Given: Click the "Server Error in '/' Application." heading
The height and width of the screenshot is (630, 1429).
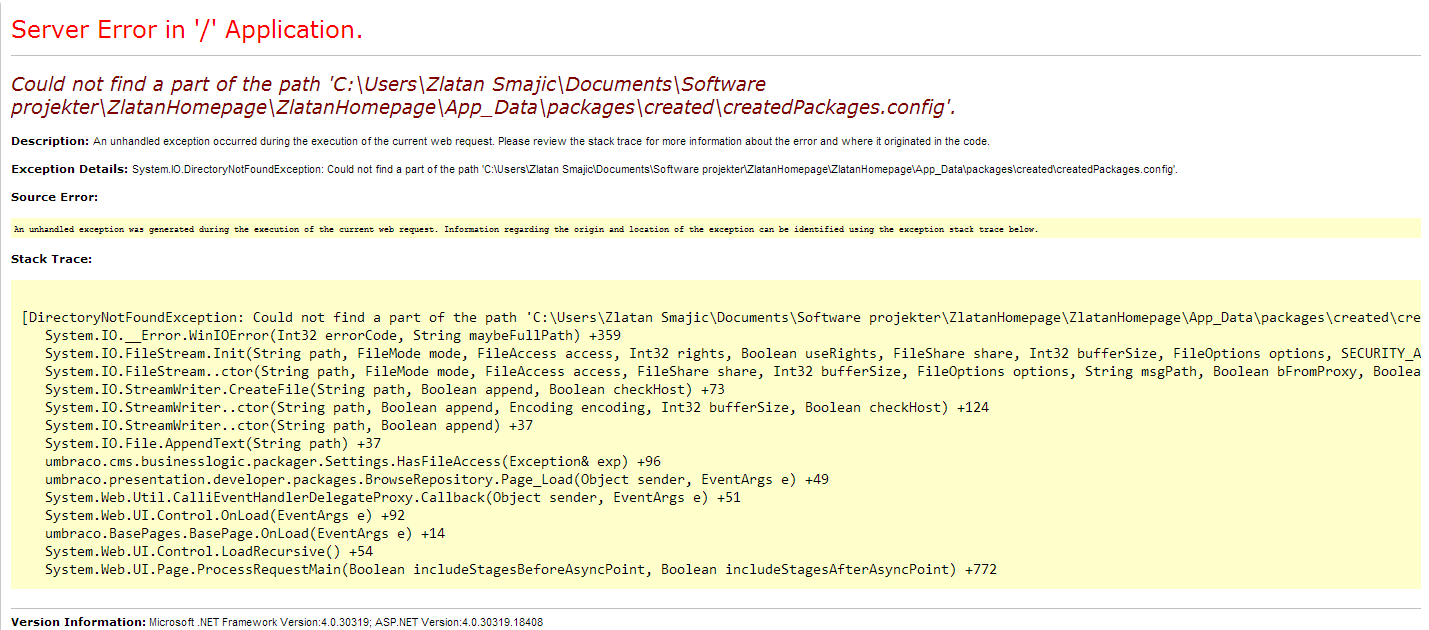Looking at the screenshot, I should point(186,30).
